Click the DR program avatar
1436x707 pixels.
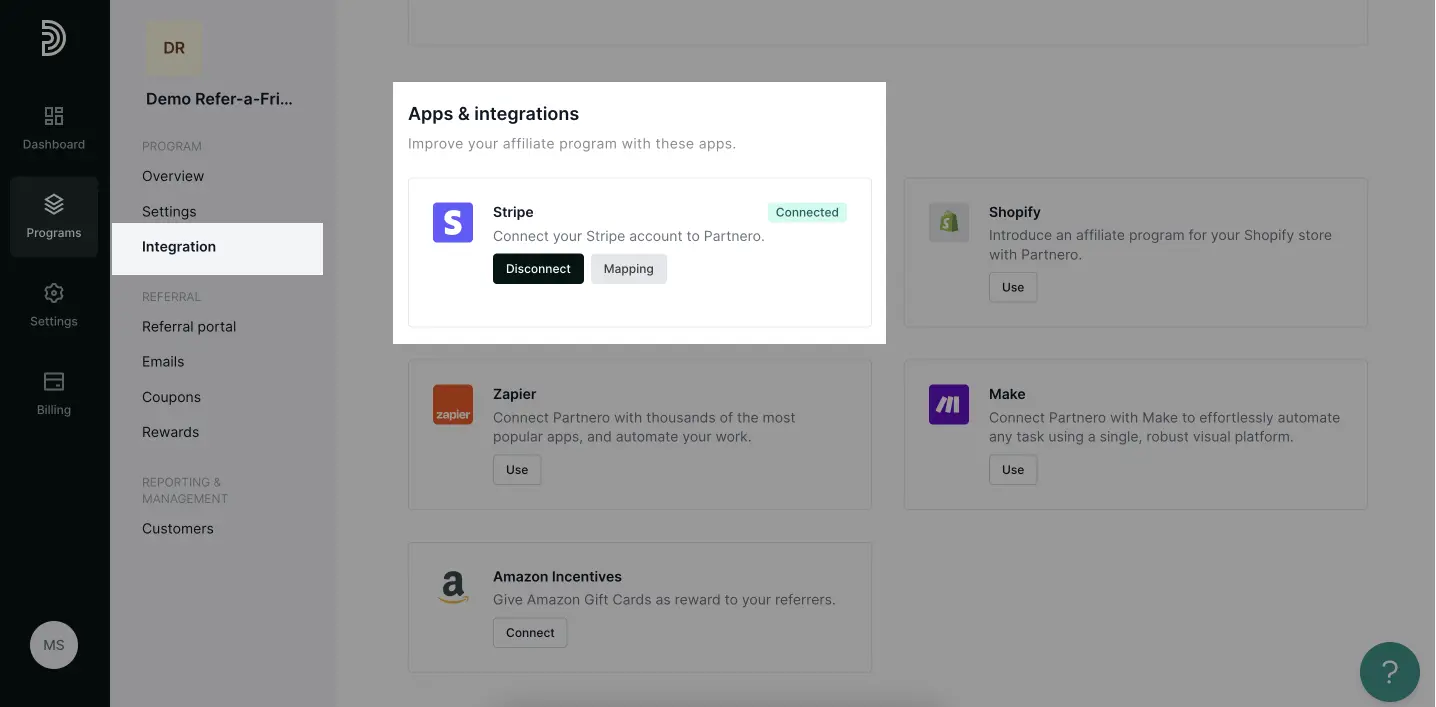click(174, 48)
